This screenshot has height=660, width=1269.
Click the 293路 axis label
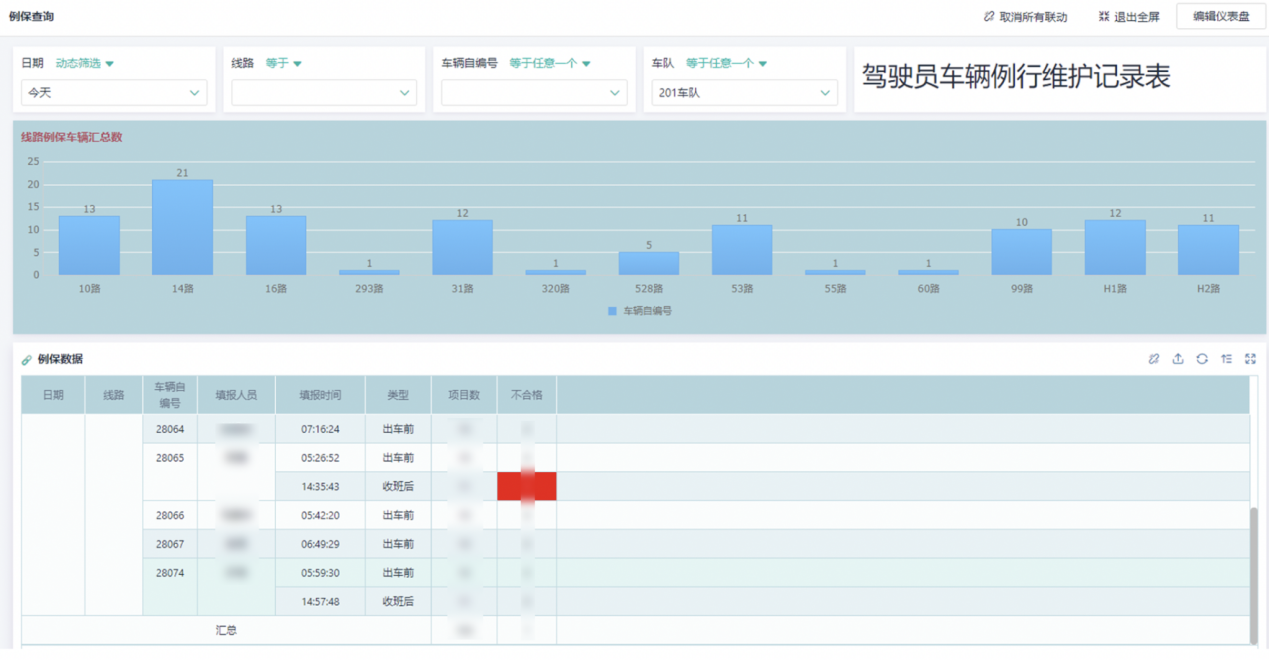[x=369, y=289]
